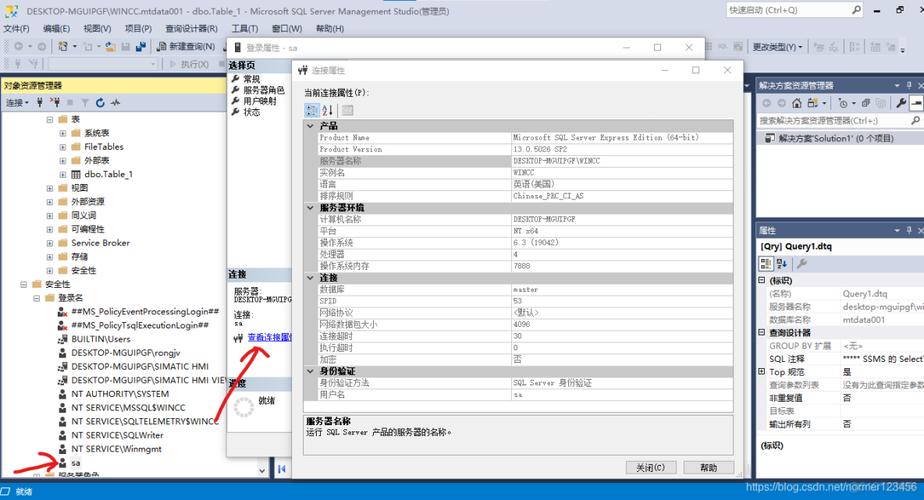
Task: Open the 视图(V) menu
Action: click(x=97, y=28)
